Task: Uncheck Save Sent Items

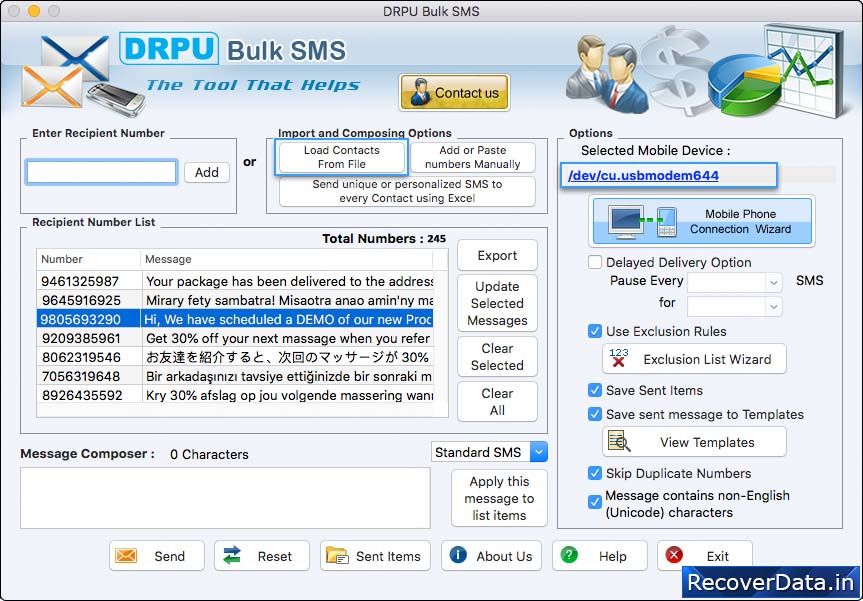Action: click(594, 390)
